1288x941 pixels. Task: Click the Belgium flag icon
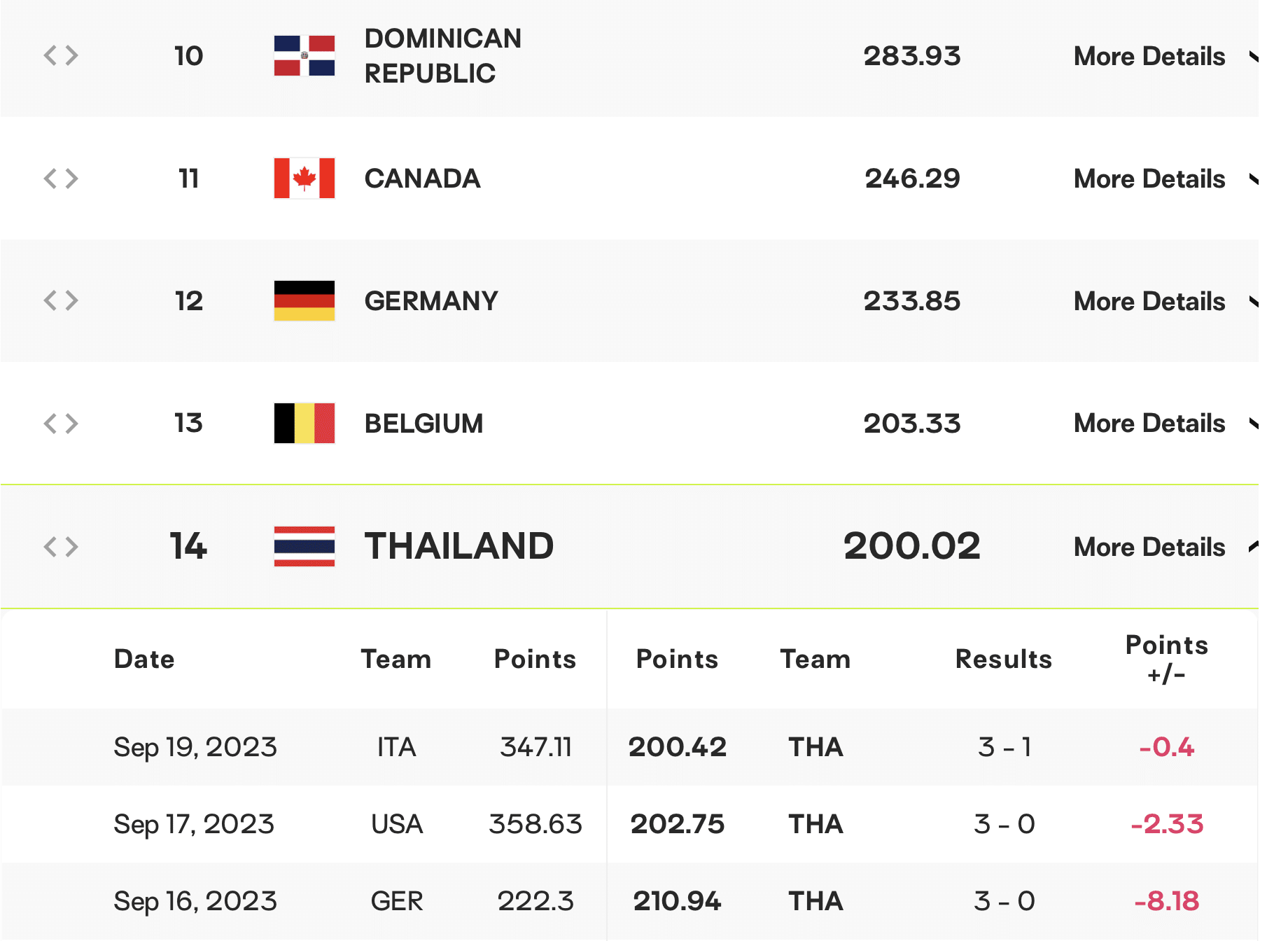pos(304,424)
